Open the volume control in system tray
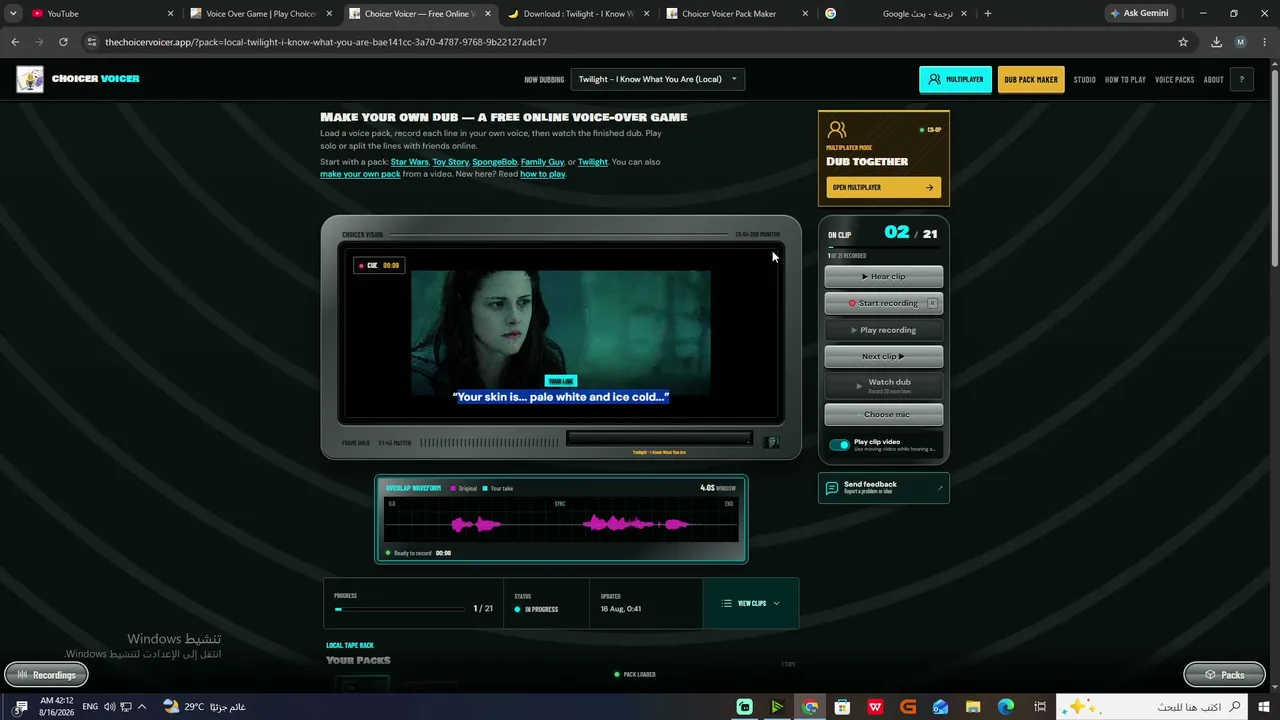The height and width of the screenshot is (720, 1280). (110, 707)
